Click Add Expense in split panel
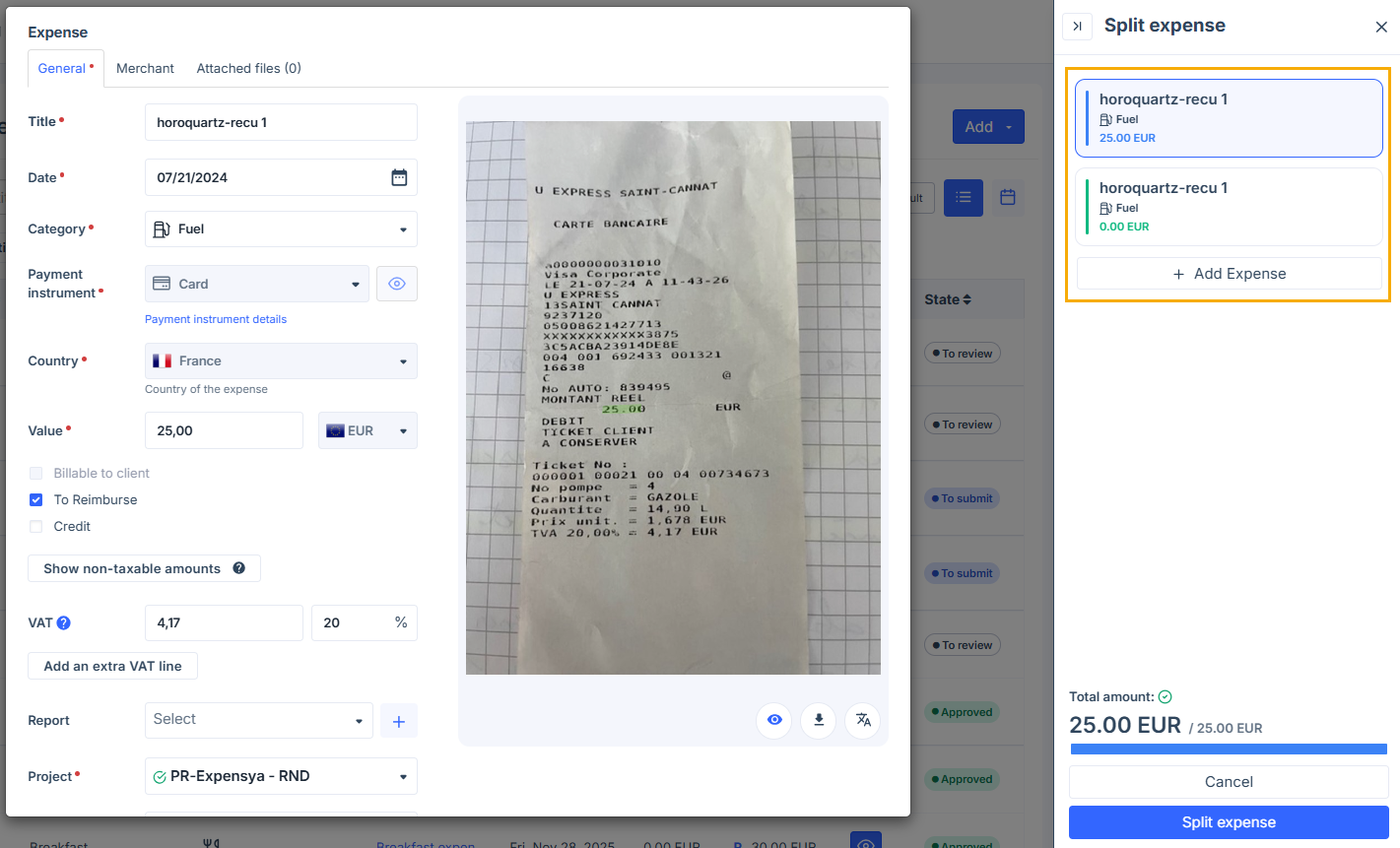The height and width of the screenshot is (848, 1400). tap(1230, 274)
